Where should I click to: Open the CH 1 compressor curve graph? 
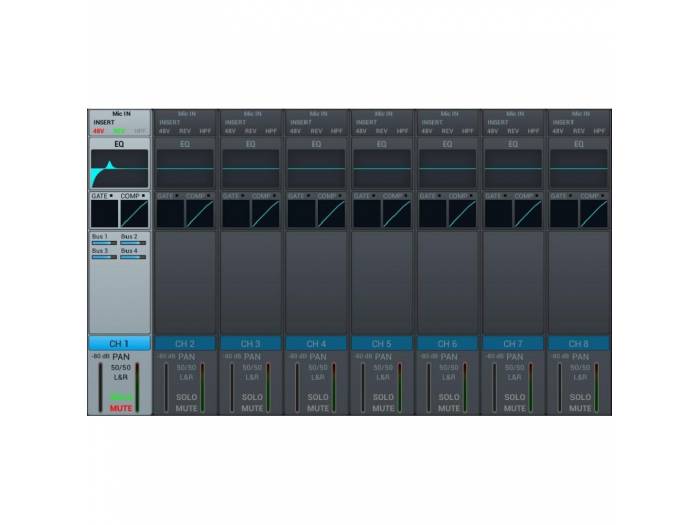point(134,214)
